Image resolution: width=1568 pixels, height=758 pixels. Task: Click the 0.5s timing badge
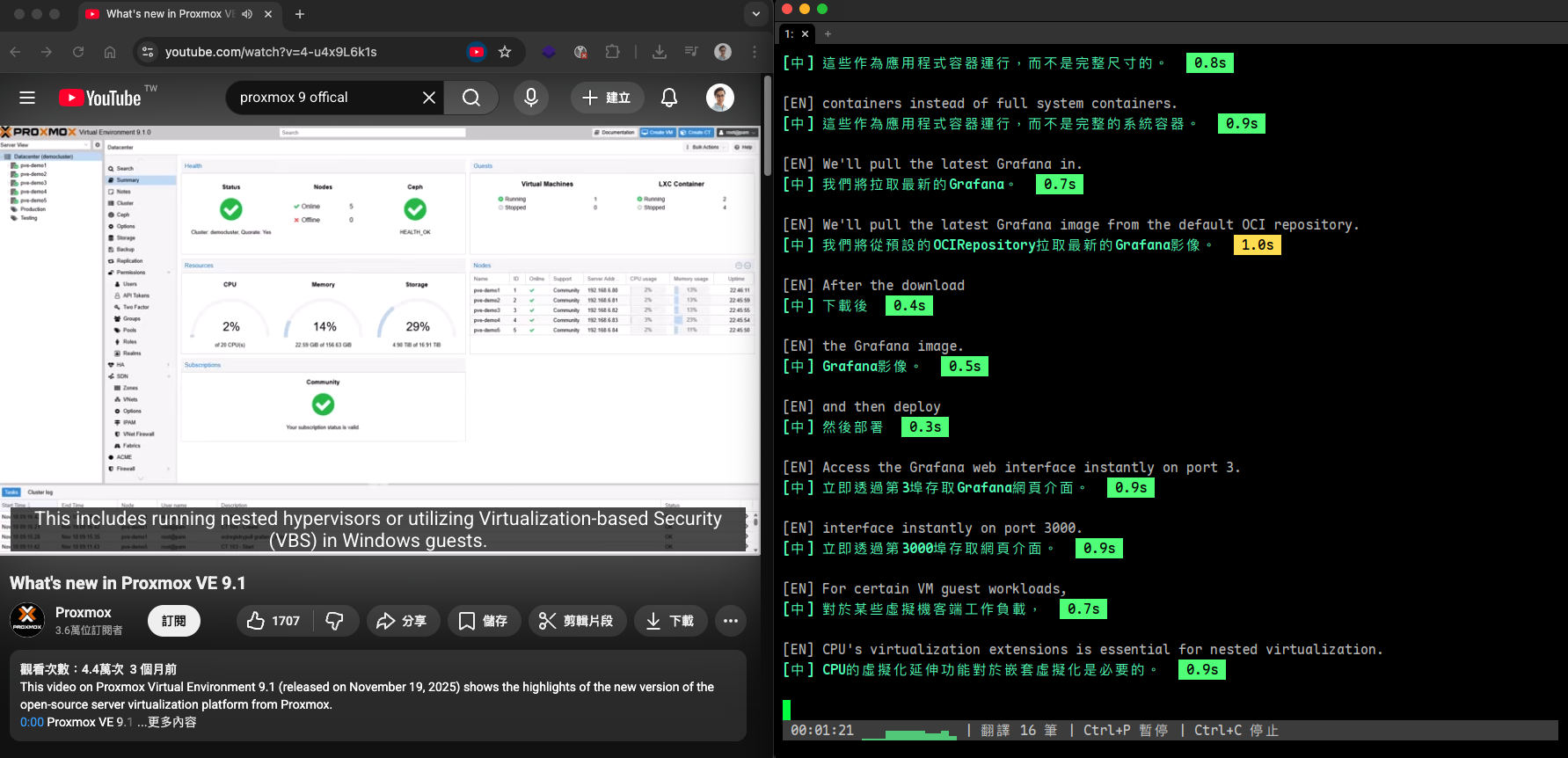click(x=965, y=366)
